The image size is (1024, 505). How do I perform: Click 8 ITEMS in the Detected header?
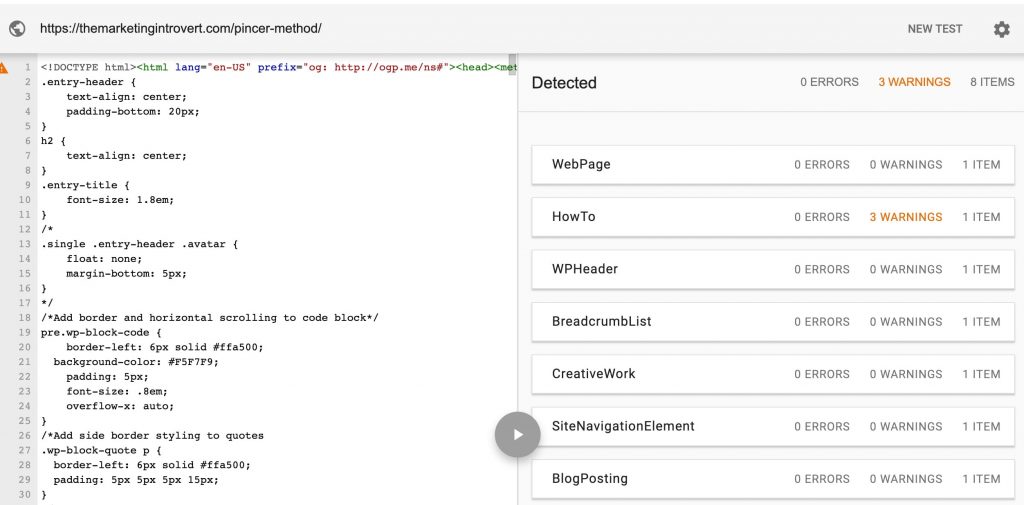pos(992,82)
